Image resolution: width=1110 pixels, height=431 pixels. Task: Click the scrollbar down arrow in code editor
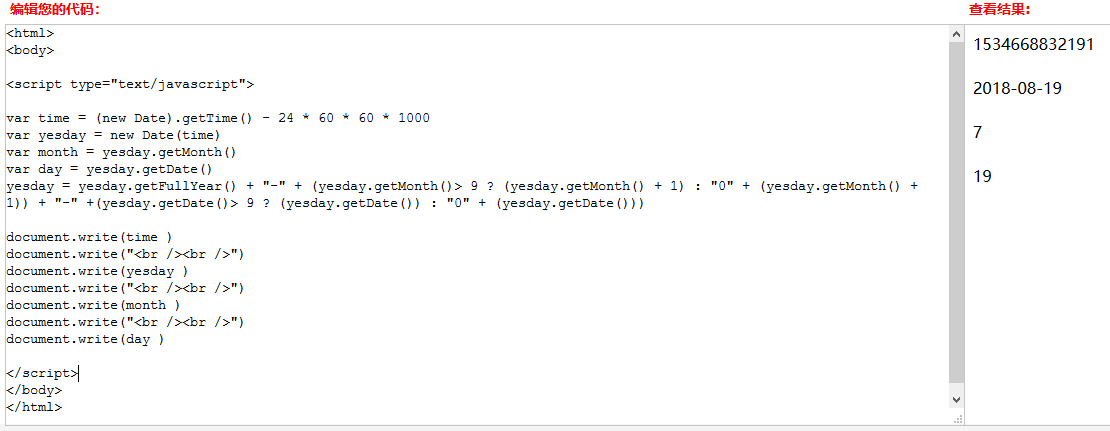[956, 400]
